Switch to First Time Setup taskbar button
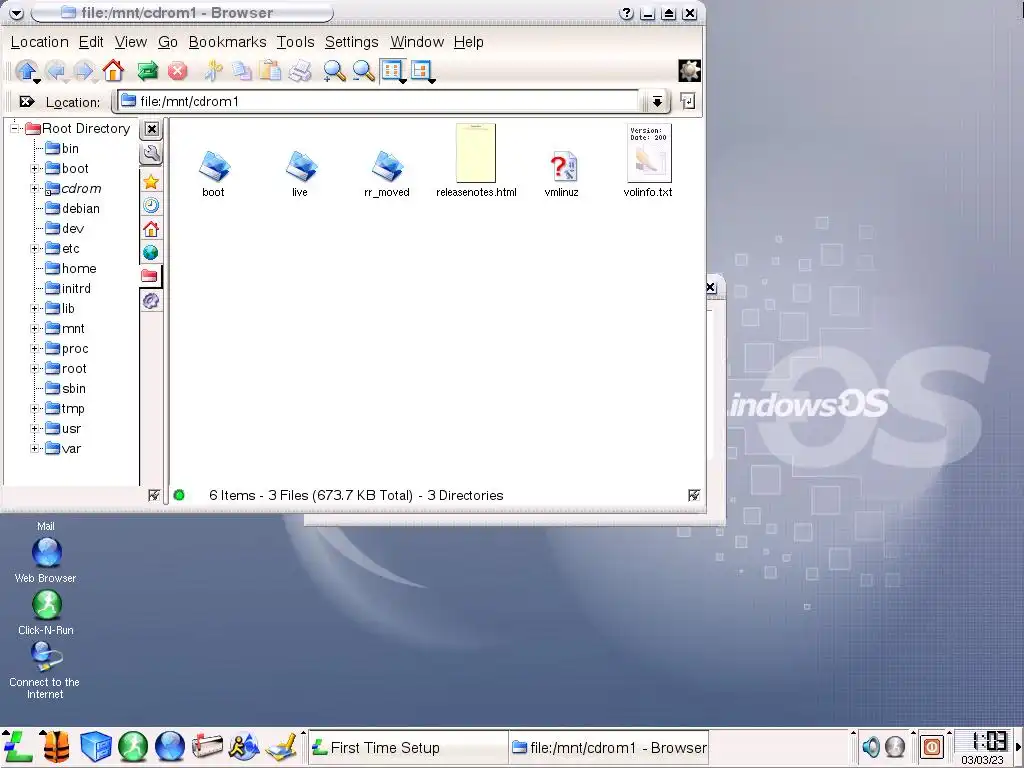The width and height of the screenshot is (1024, 768). (406, 748)
